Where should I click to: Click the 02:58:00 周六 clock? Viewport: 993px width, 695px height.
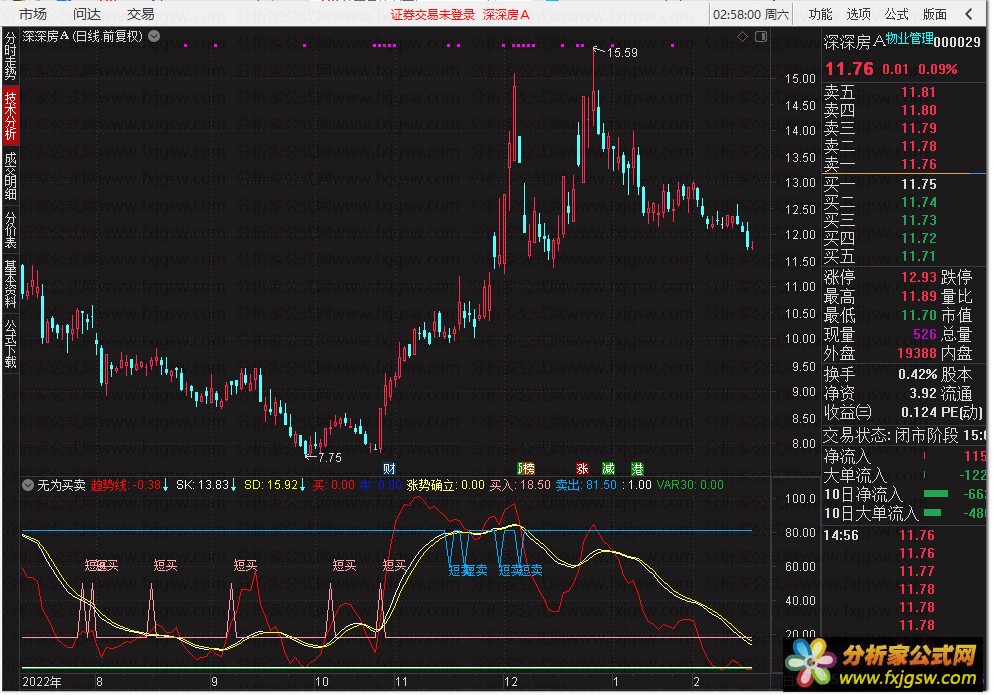point(750,15)
